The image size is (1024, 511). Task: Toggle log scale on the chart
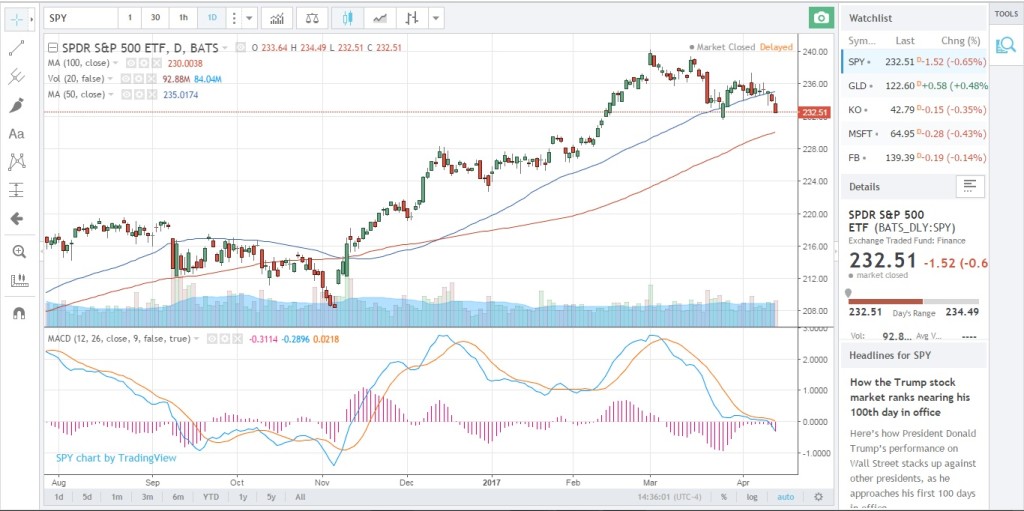click(752, 497)
